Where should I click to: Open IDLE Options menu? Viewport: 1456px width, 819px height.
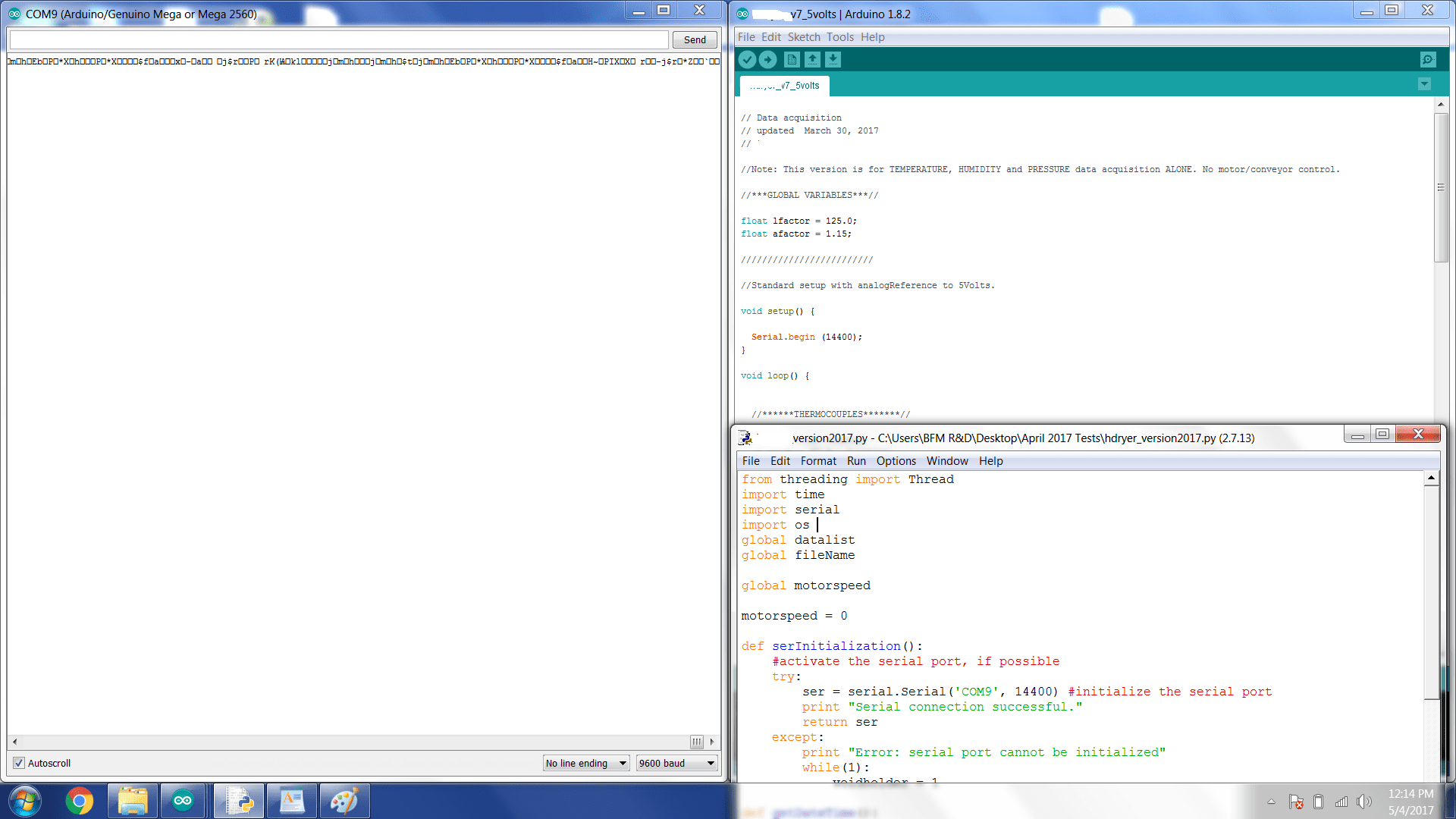tap(896, 461)
